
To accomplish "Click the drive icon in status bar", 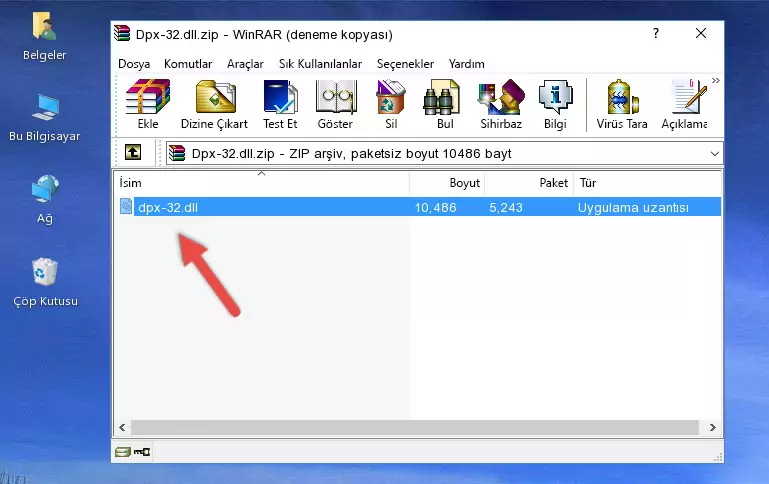I will pyautogui.click(x=122, y=452).
